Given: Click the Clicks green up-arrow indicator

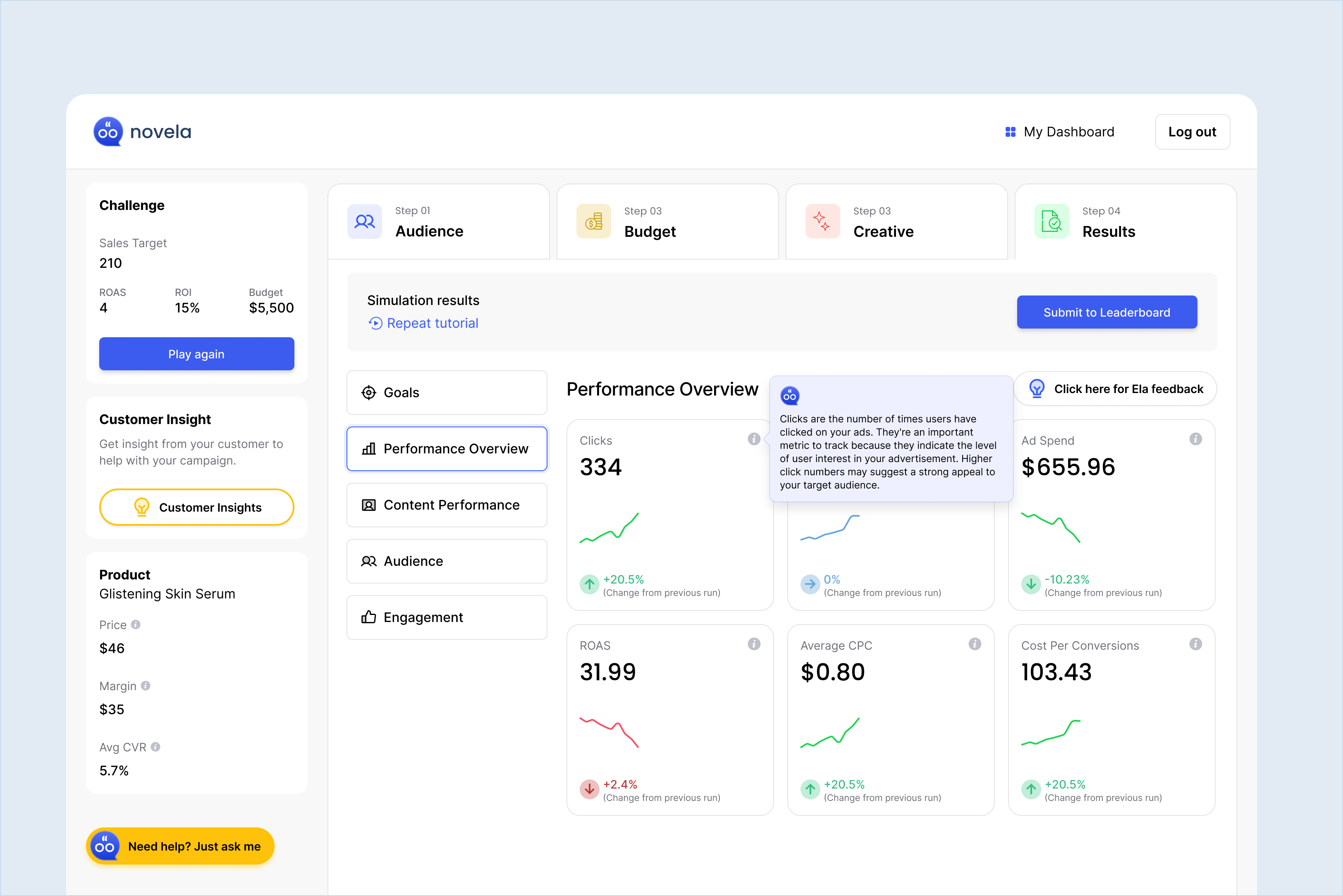Looking at the screenshot, I should [589, 584].
